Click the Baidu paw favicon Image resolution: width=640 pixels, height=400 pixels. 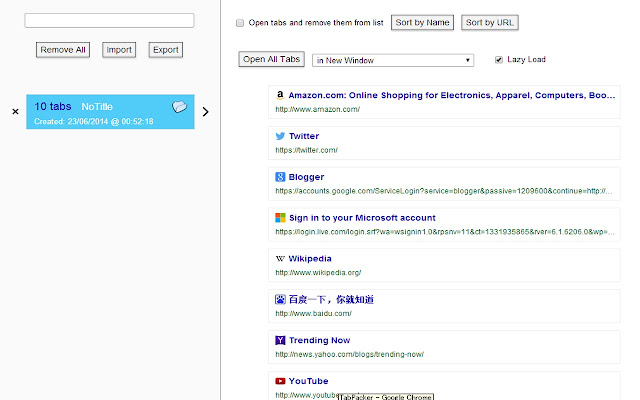pyautogui.click(x=280, y=300)
